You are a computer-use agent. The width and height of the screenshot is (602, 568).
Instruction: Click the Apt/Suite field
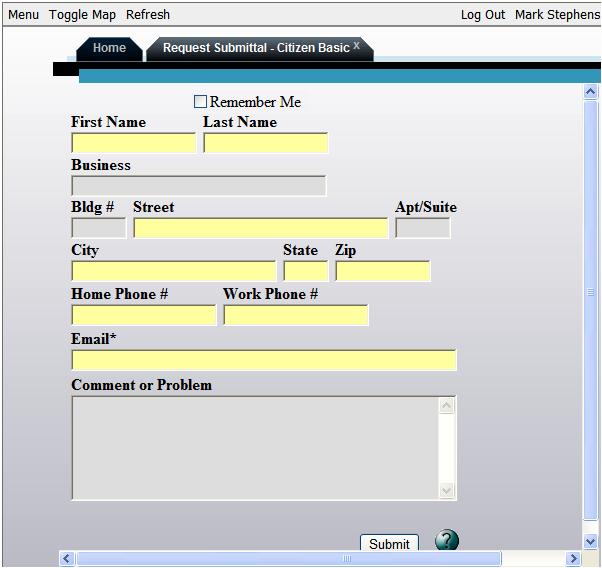click(x=423, y=228)
